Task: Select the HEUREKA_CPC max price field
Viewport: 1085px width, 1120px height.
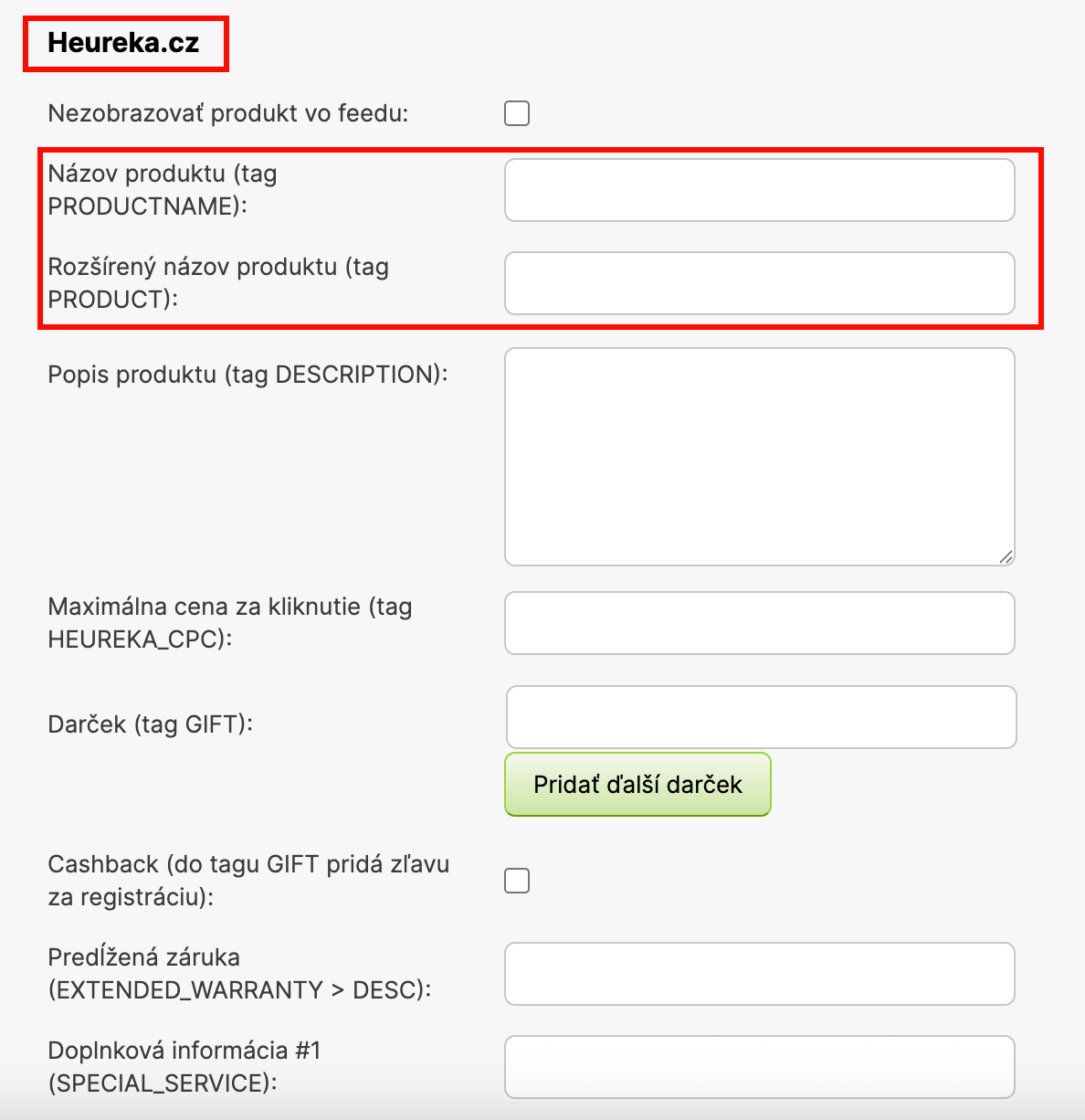Action: pyautogui.click(x=759, y=623)
